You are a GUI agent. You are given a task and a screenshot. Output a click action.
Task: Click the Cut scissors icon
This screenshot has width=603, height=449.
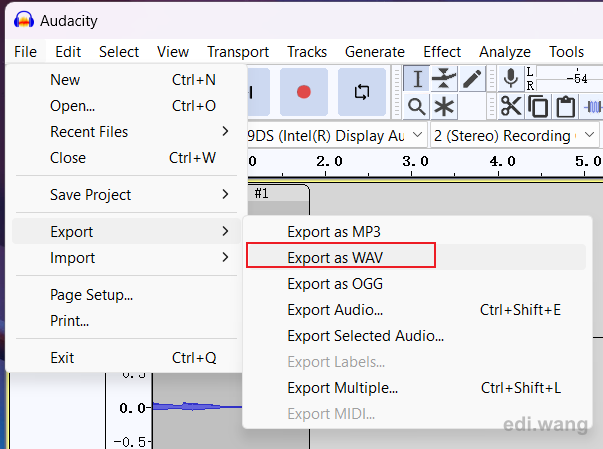tap(511, 106)
